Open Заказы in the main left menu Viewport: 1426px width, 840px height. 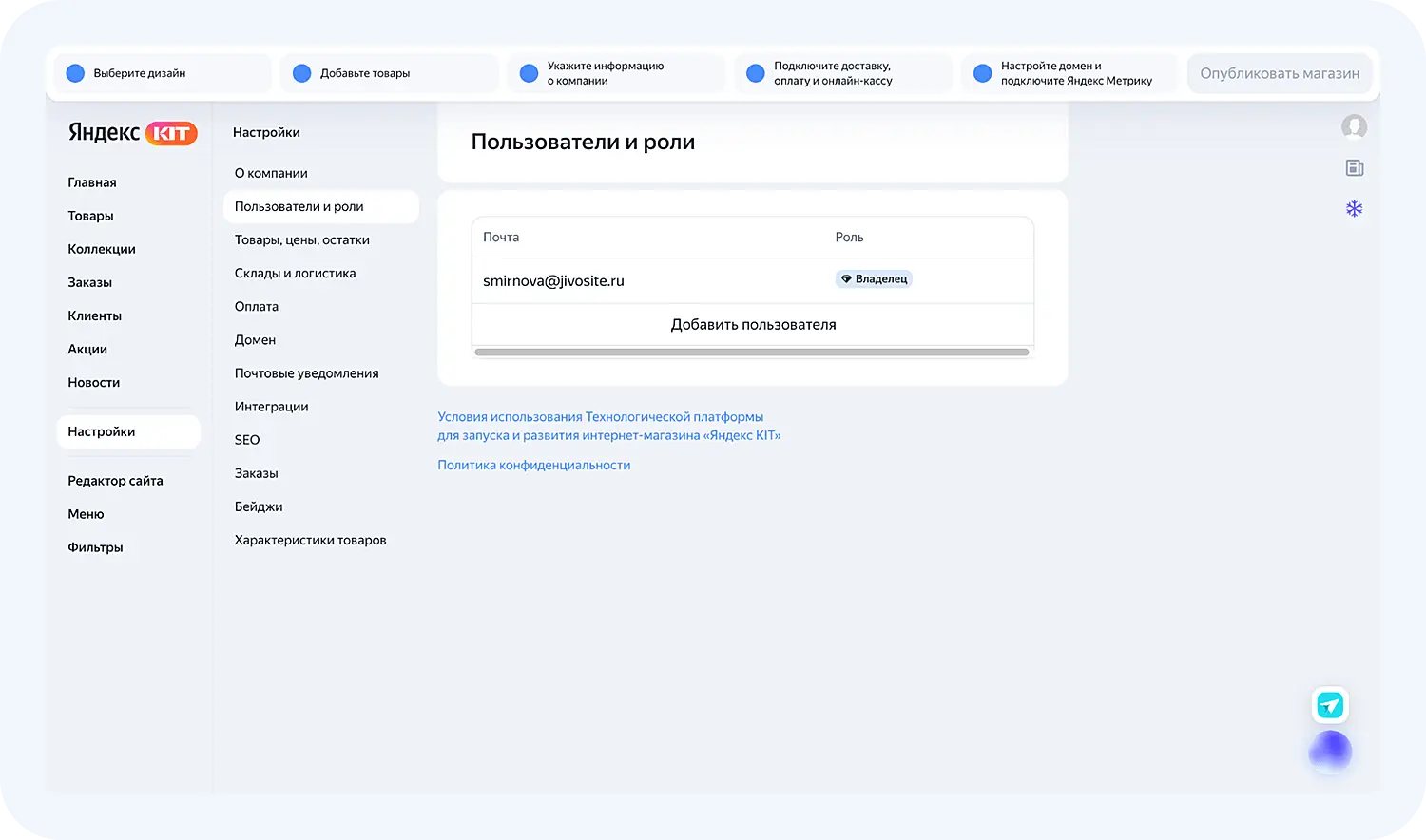pyautogui.click(x=89, y=282)
